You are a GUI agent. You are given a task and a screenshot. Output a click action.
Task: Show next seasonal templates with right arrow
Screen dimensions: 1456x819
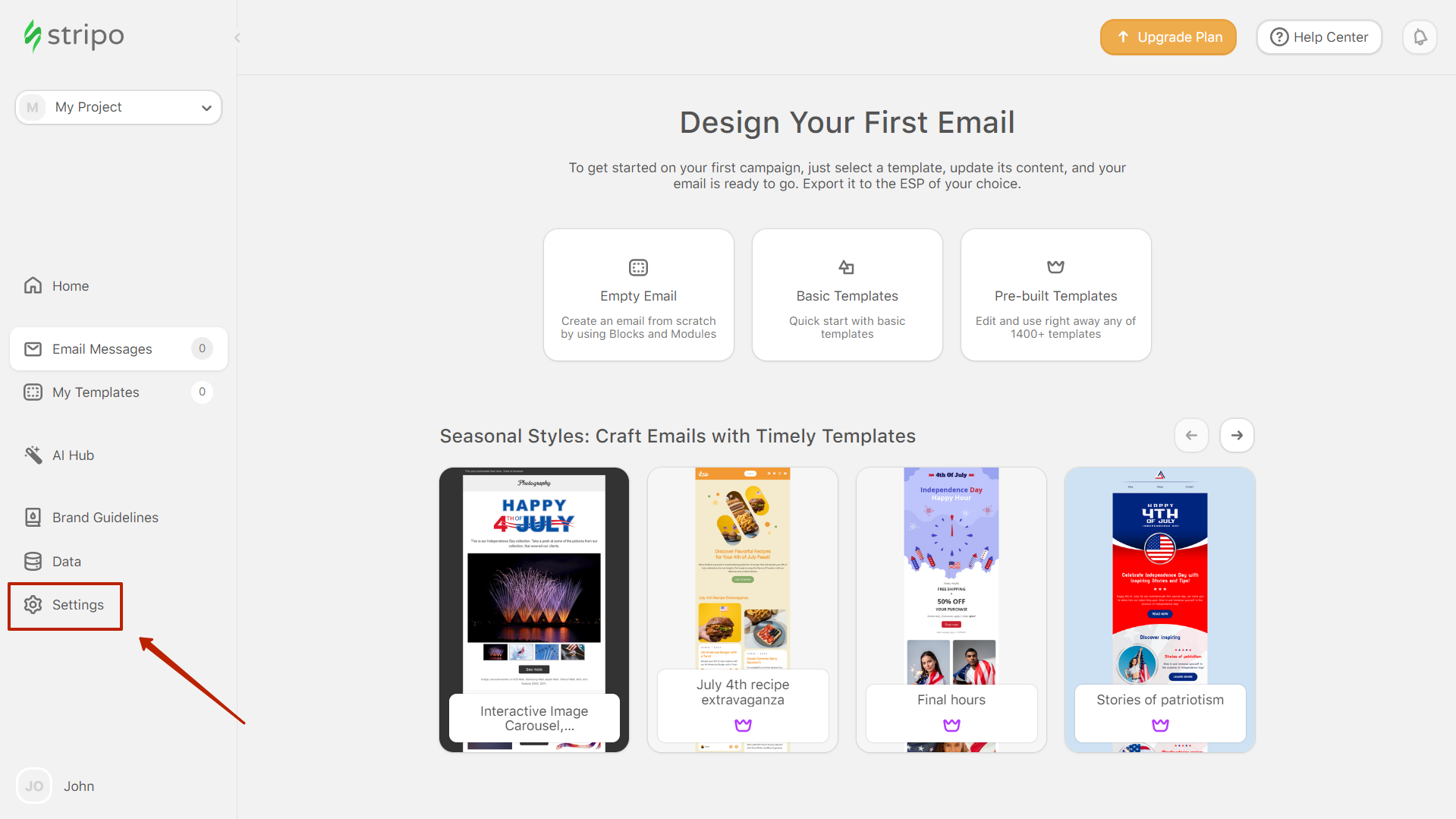pyautogui.click(x=1237, y=435)
